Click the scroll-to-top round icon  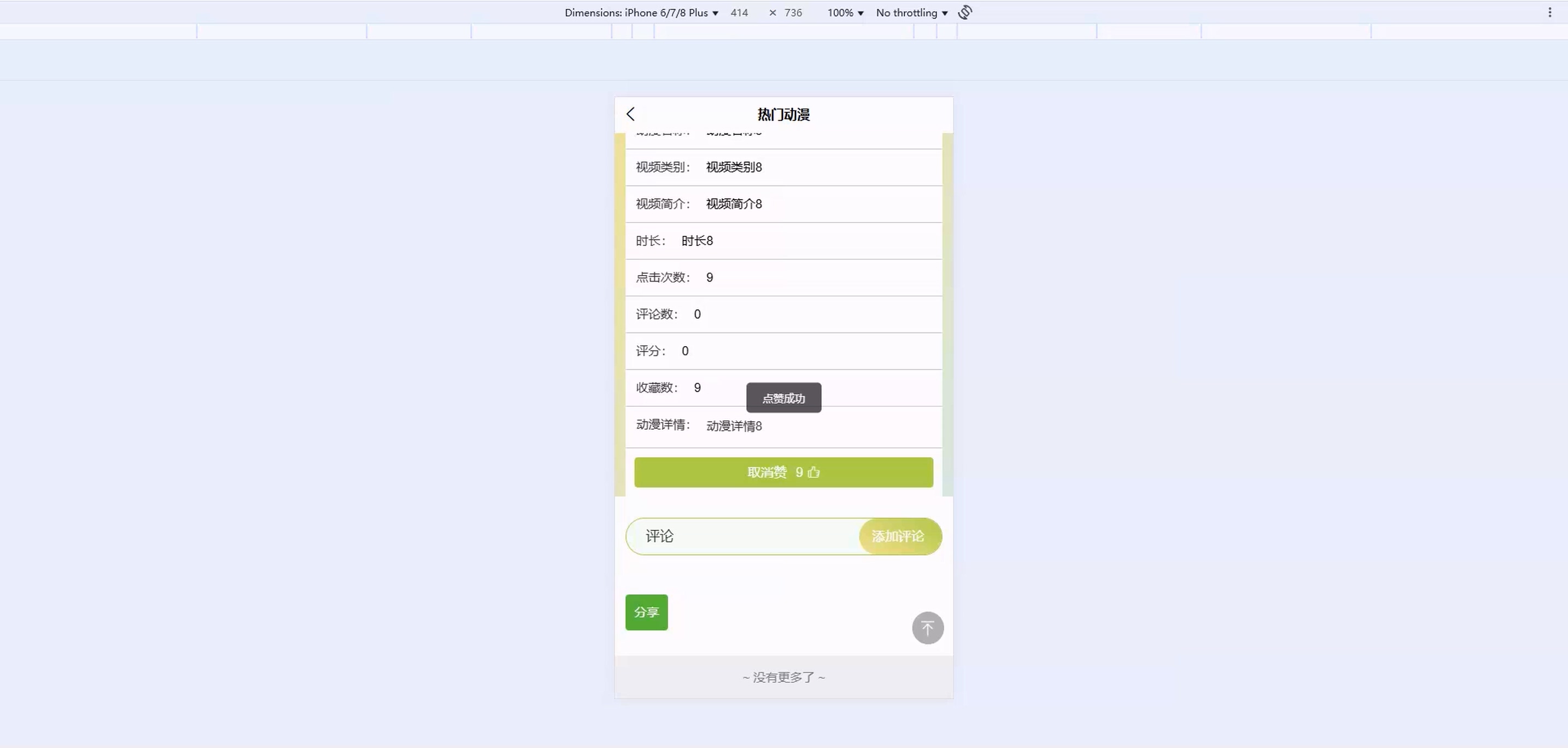point(927,628)
